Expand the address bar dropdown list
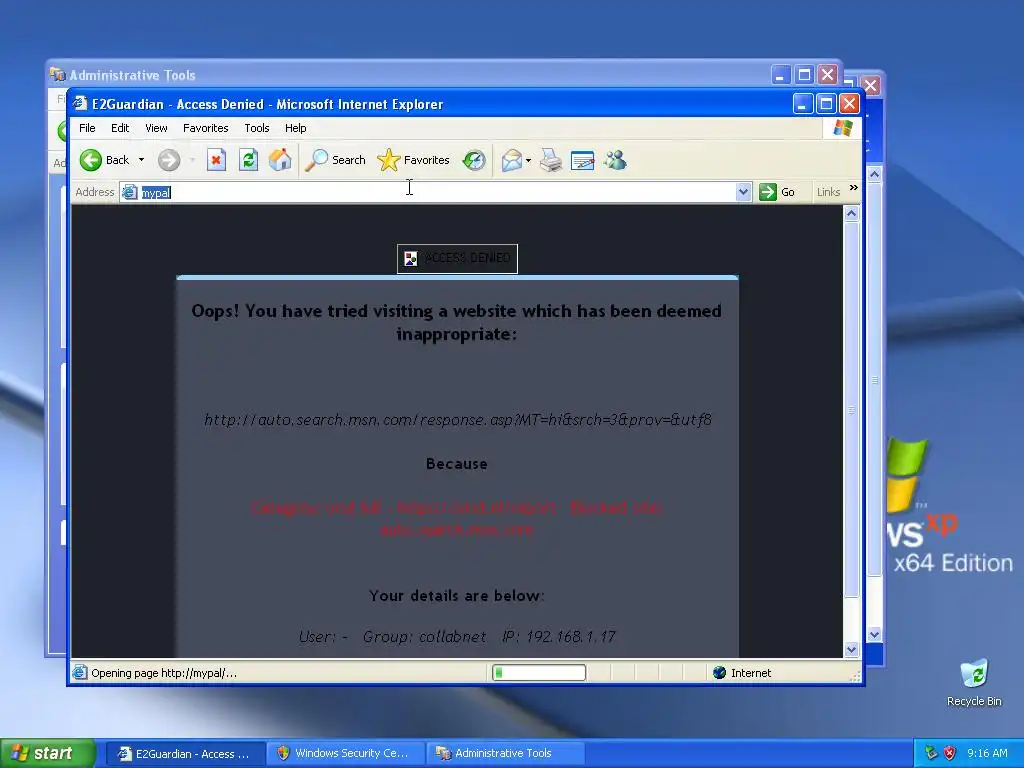1024x768 pixels. click(x=743, y=192)
